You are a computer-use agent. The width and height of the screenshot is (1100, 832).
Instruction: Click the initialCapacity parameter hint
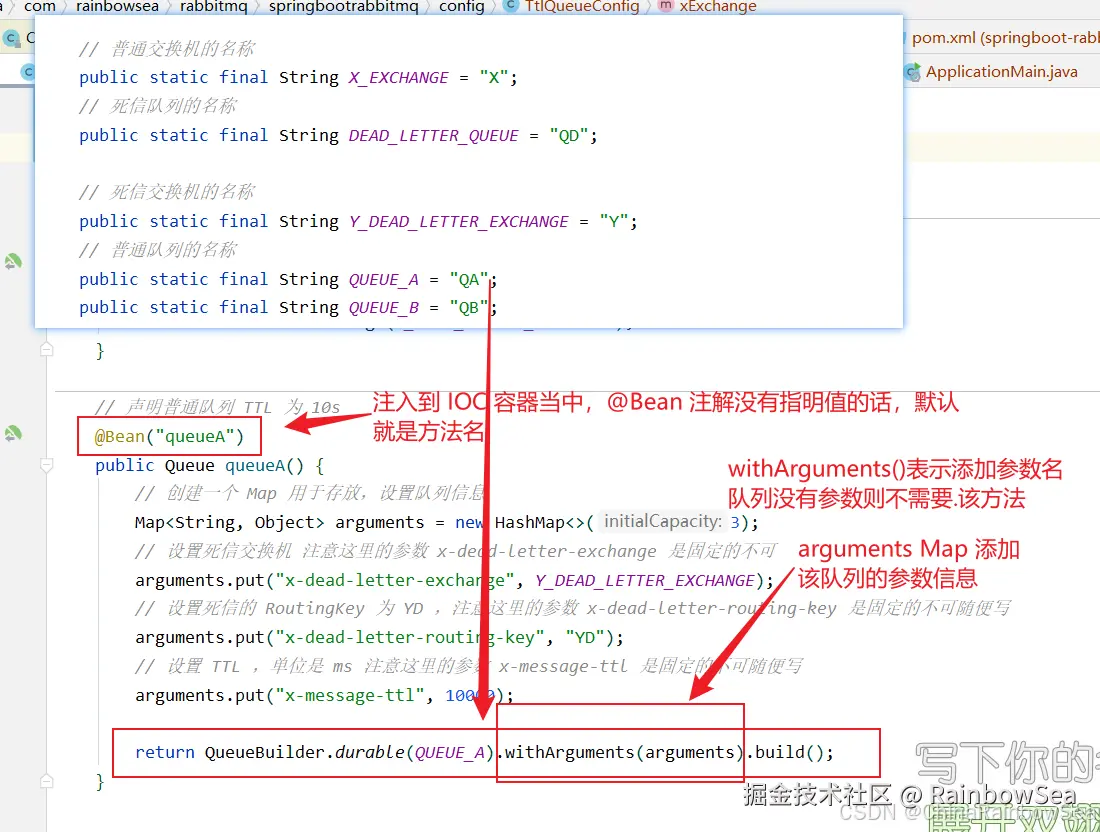663,521
